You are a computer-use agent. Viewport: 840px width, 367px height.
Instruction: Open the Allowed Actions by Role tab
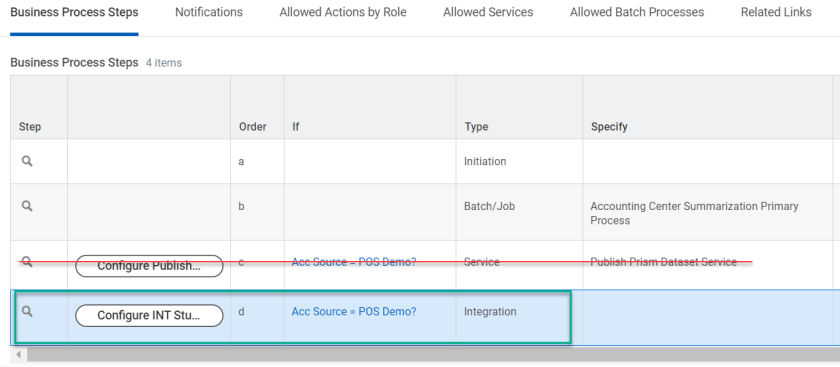343,12
